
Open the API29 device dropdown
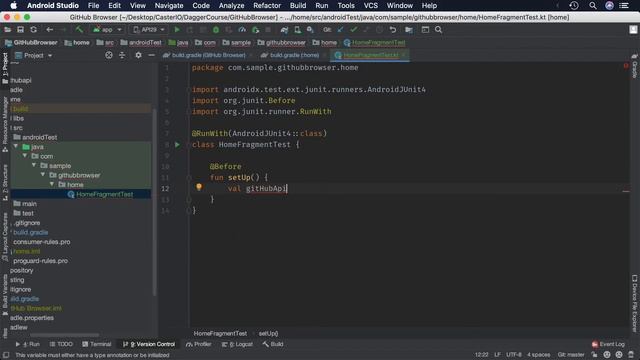point(149,30)
